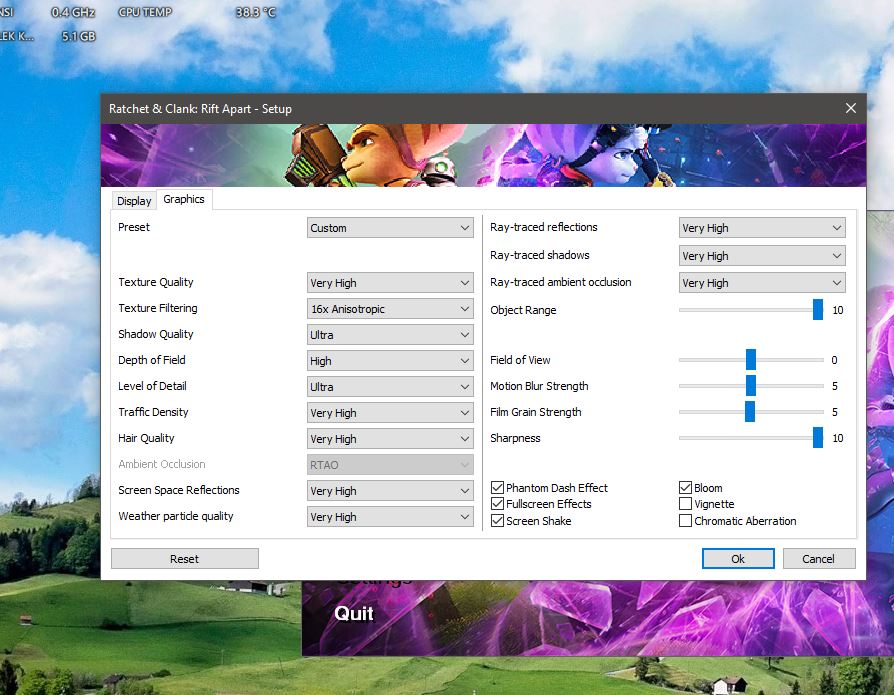The height and width of the screenshot is (695, 894).
Task: Click the 0.4 GHz overlay value
Action: tap(73, 12)
